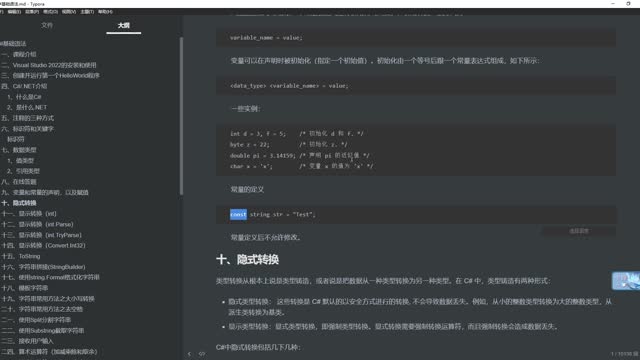The height and width of the screenshot is (360, 640).
Task: Click the highlighted 'const' keyword
Action: pos(238,214)
